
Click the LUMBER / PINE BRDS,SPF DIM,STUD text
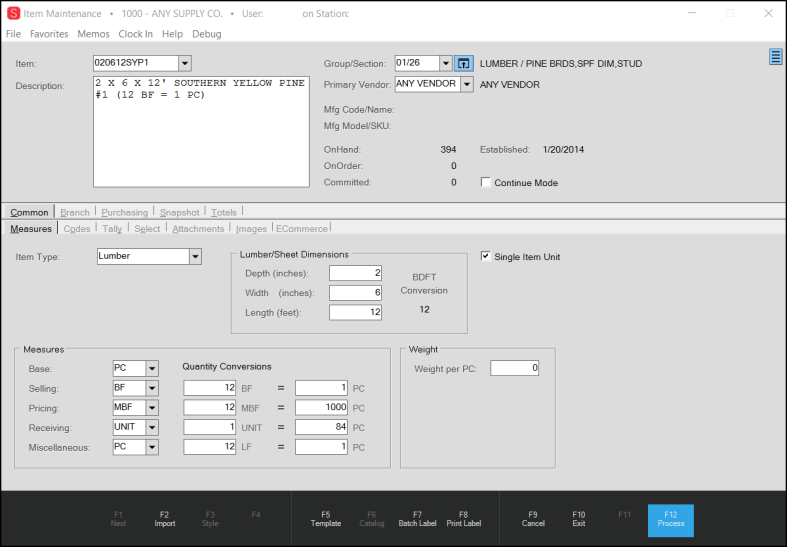pos(561,64)
